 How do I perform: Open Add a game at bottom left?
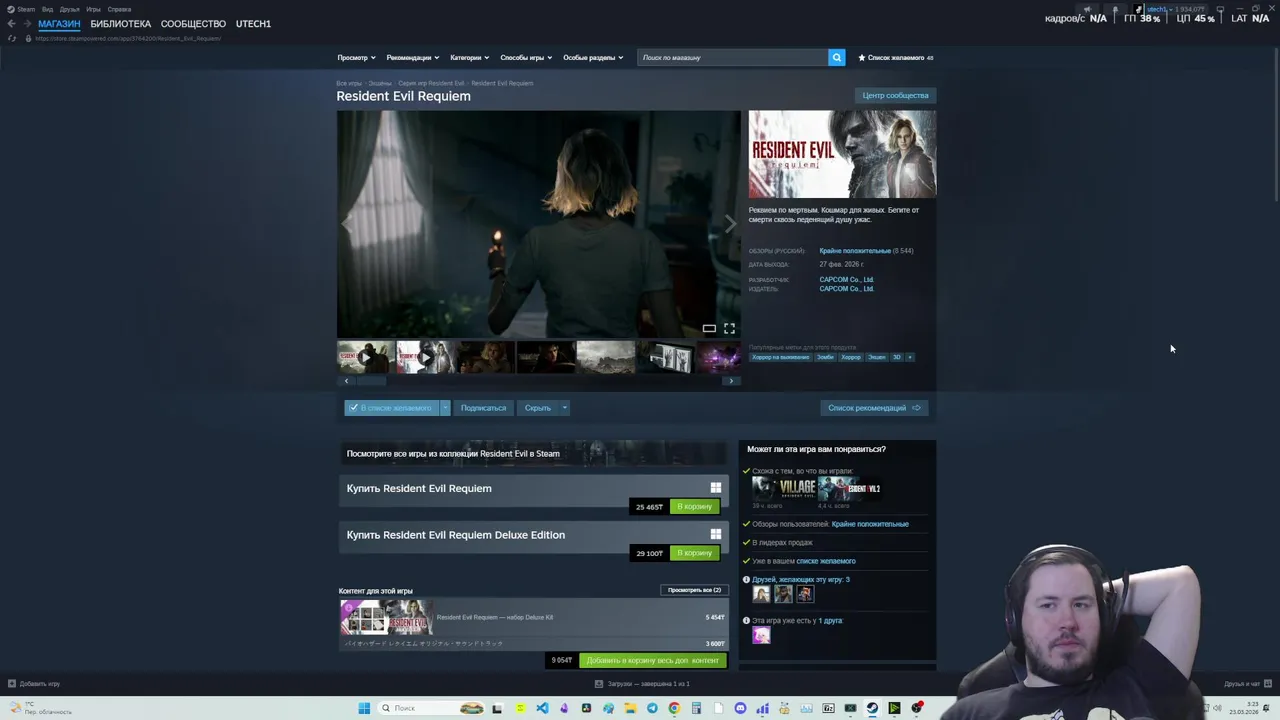click(34, 684)
